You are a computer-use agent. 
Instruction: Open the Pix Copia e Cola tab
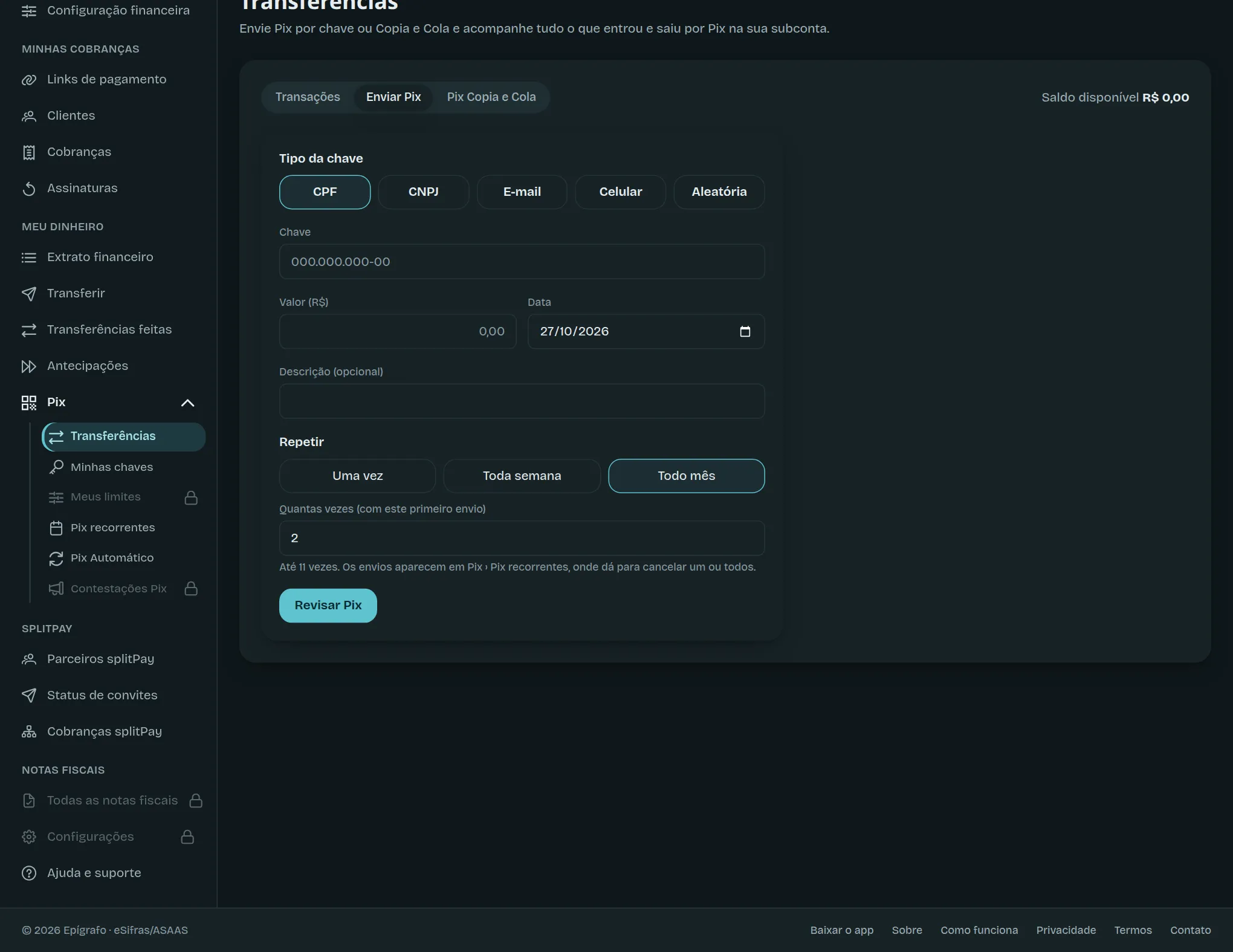(491, 97)
